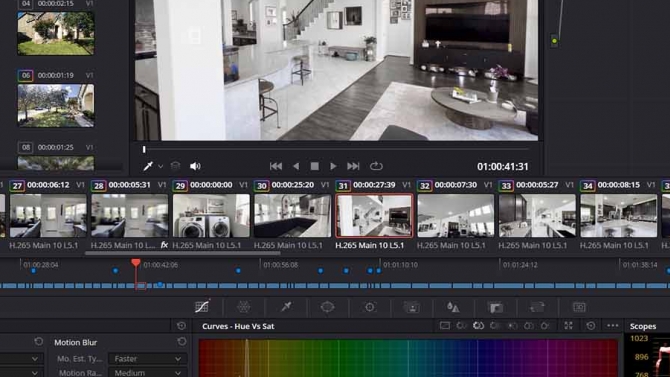Open the Motion Range 'Medium' dropdown
Image resolution: width=670 pixels, height=377 pixels.
(147, 373)
